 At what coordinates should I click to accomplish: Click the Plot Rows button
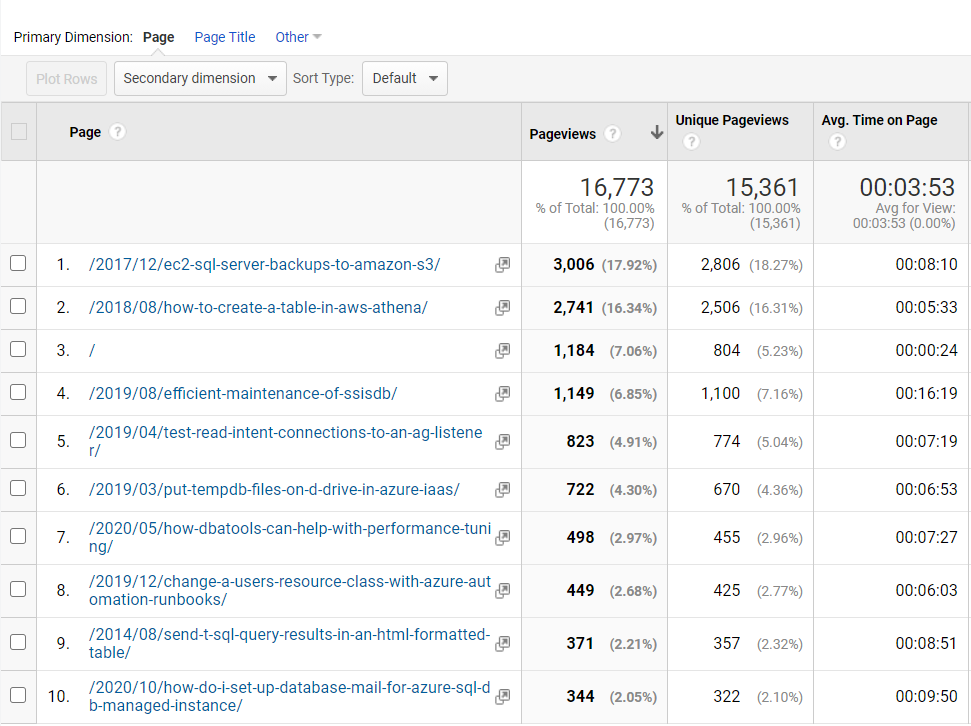[x=65, y=78]
